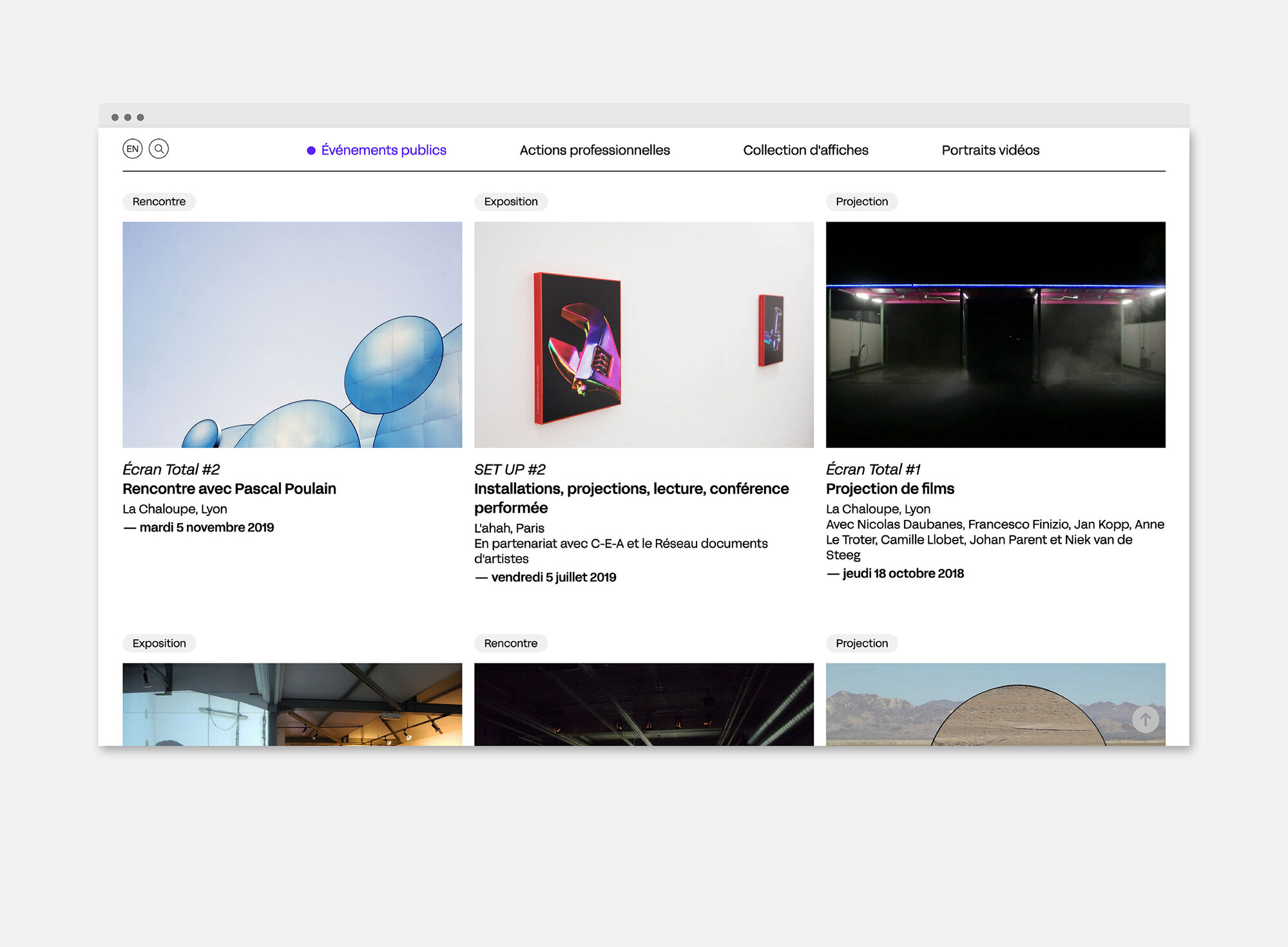Toggle the Exposition filter in the bottom row
The width and height of the screenshot is (1288, 947).
click(x=159, y=643)
